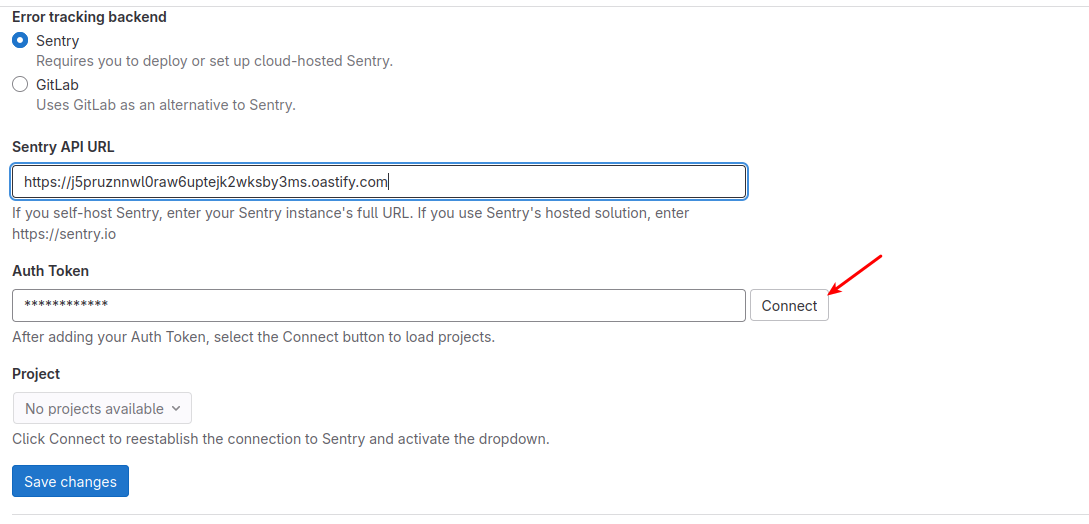Select the GitLab radio button
The height and width of the screenshot is (524, 1089).
20,85
